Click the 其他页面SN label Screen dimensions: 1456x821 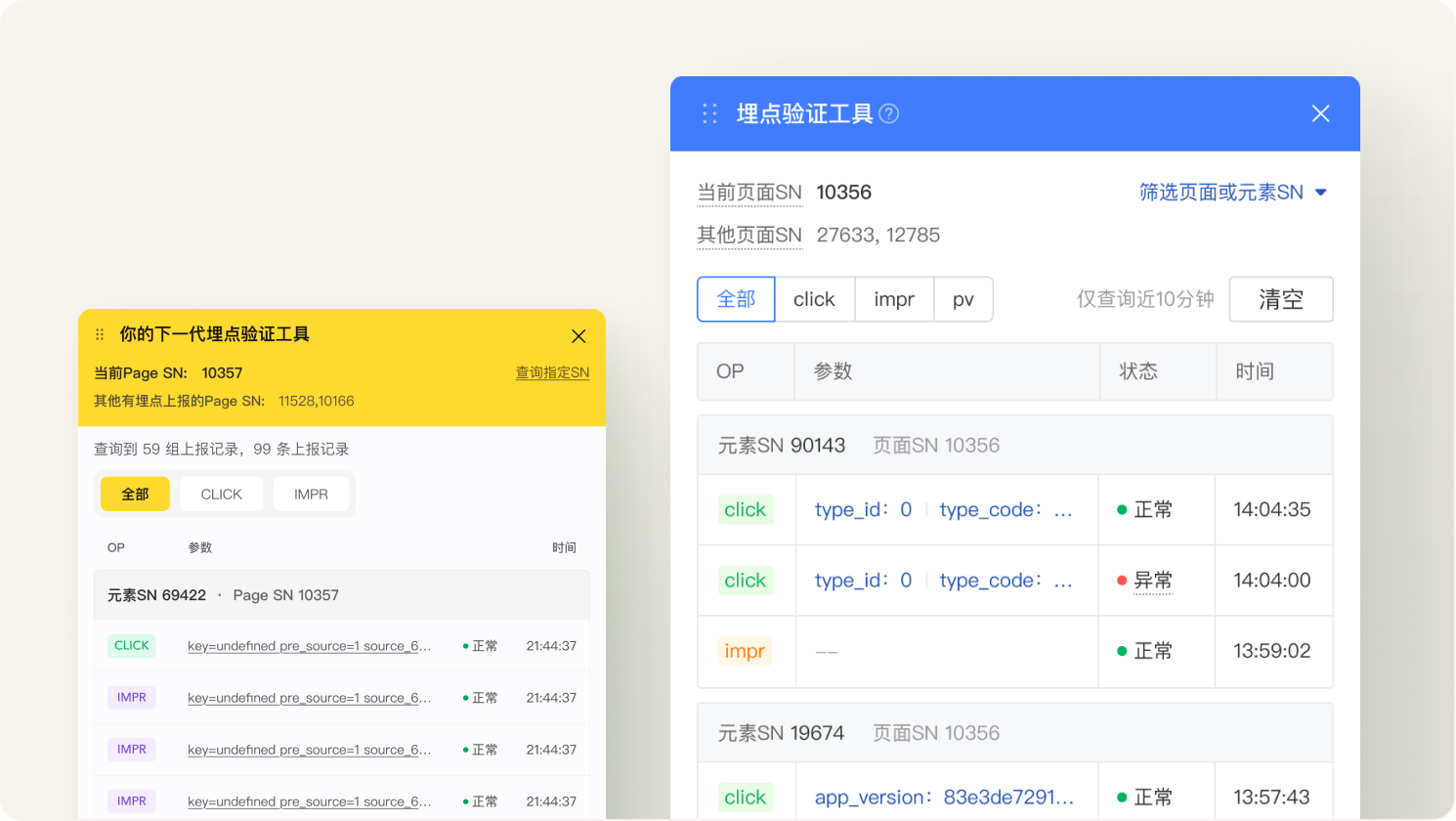[749, 236]
